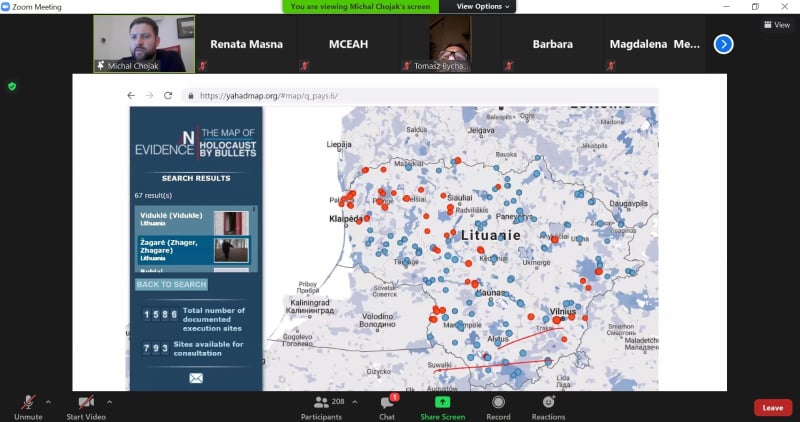This screenshot has width=800, height=422.
Task: Click the 793 sites available counter
Action: pyautogui.click(x=156, y=348)
